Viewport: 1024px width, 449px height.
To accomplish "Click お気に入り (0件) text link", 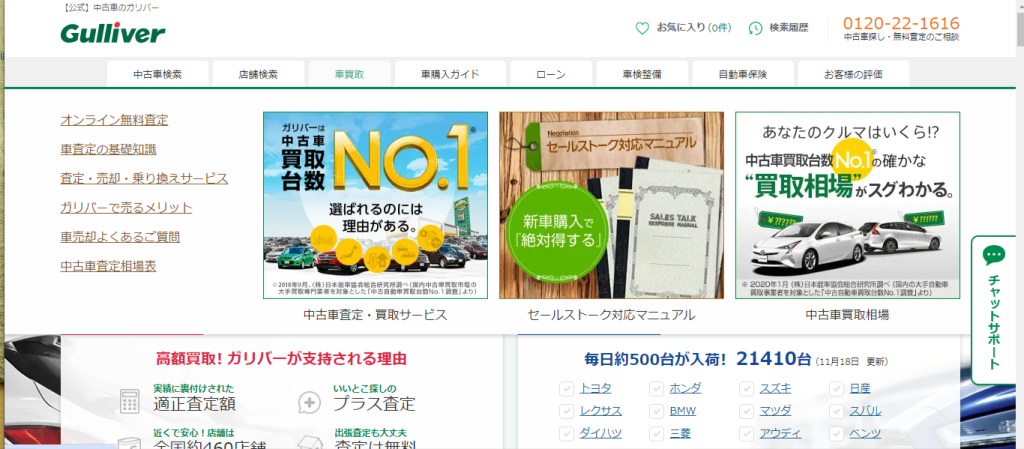I will point(694,28).
